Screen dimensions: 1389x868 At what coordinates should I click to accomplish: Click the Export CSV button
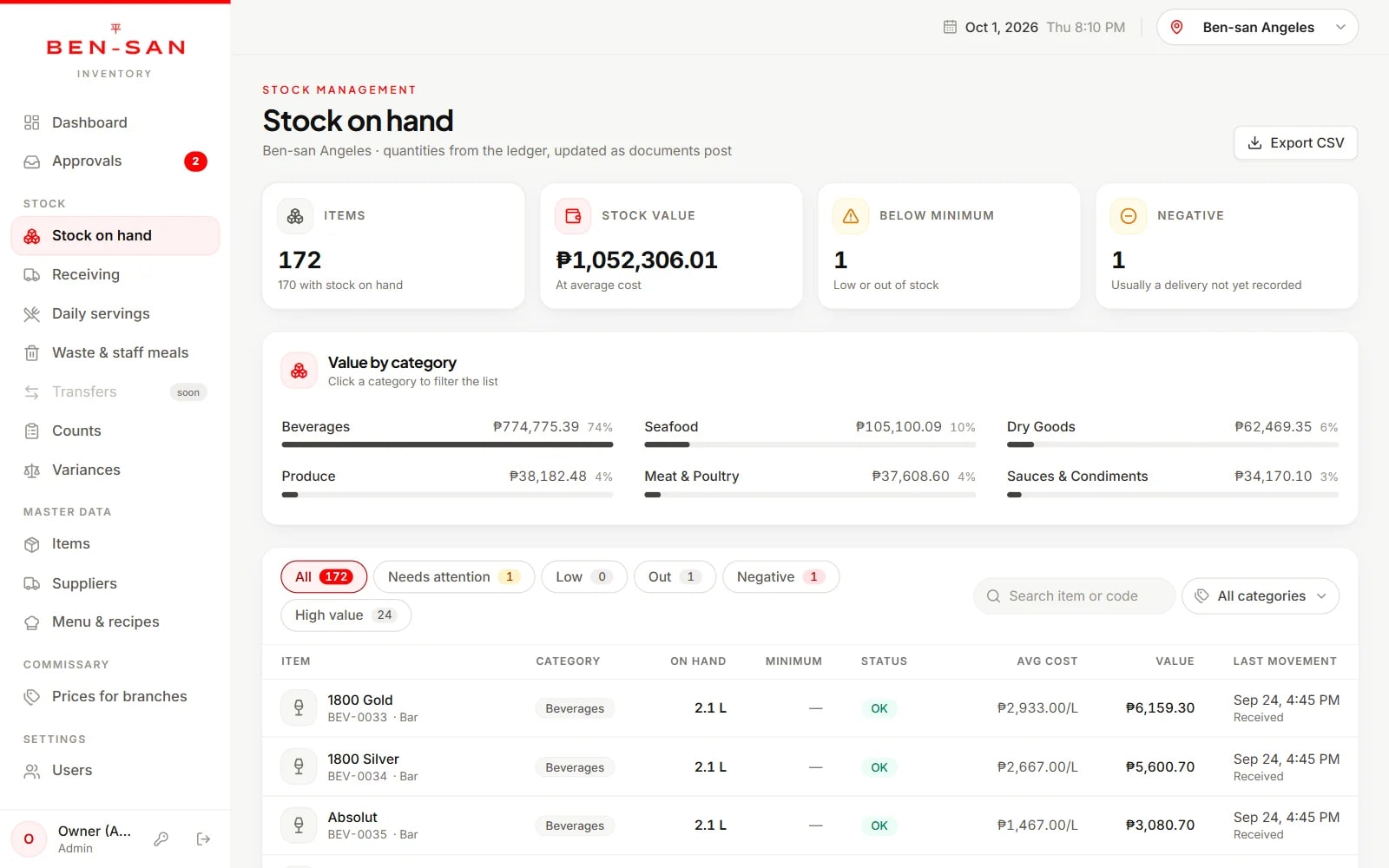click(1295, 143)
